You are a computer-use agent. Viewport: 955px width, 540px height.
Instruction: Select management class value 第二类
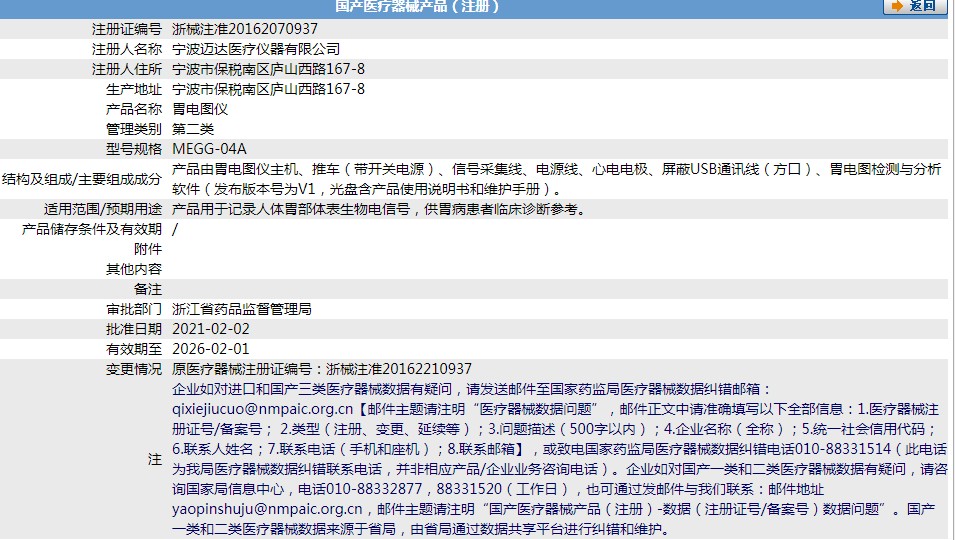(193, 130)
